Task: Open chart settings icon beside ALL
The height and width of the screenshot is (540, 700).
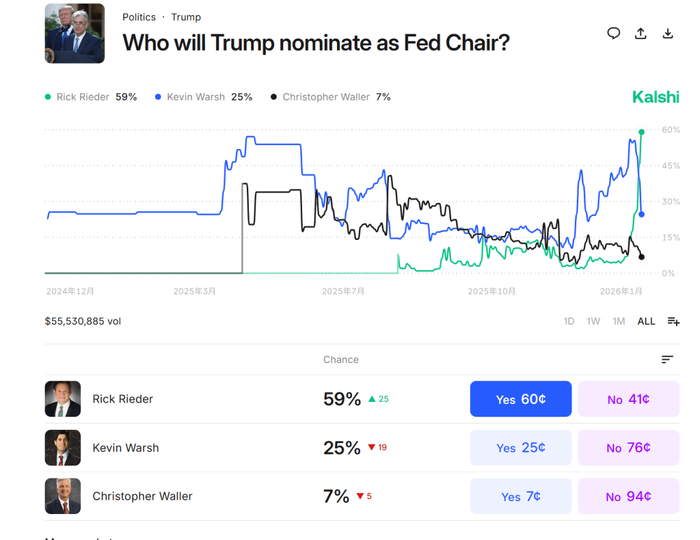Action: point(673,321)
